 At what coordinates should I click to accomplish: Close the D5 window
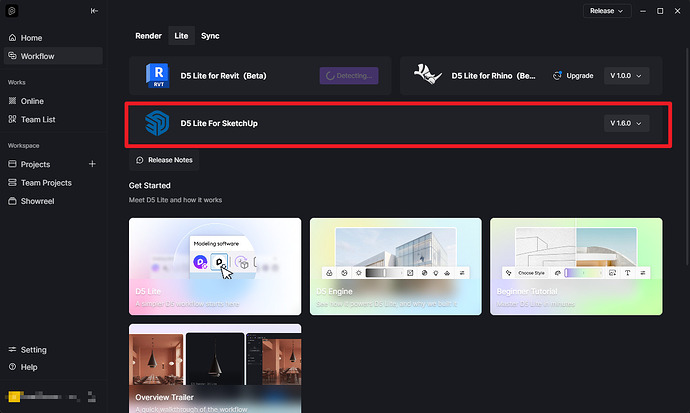677,11
